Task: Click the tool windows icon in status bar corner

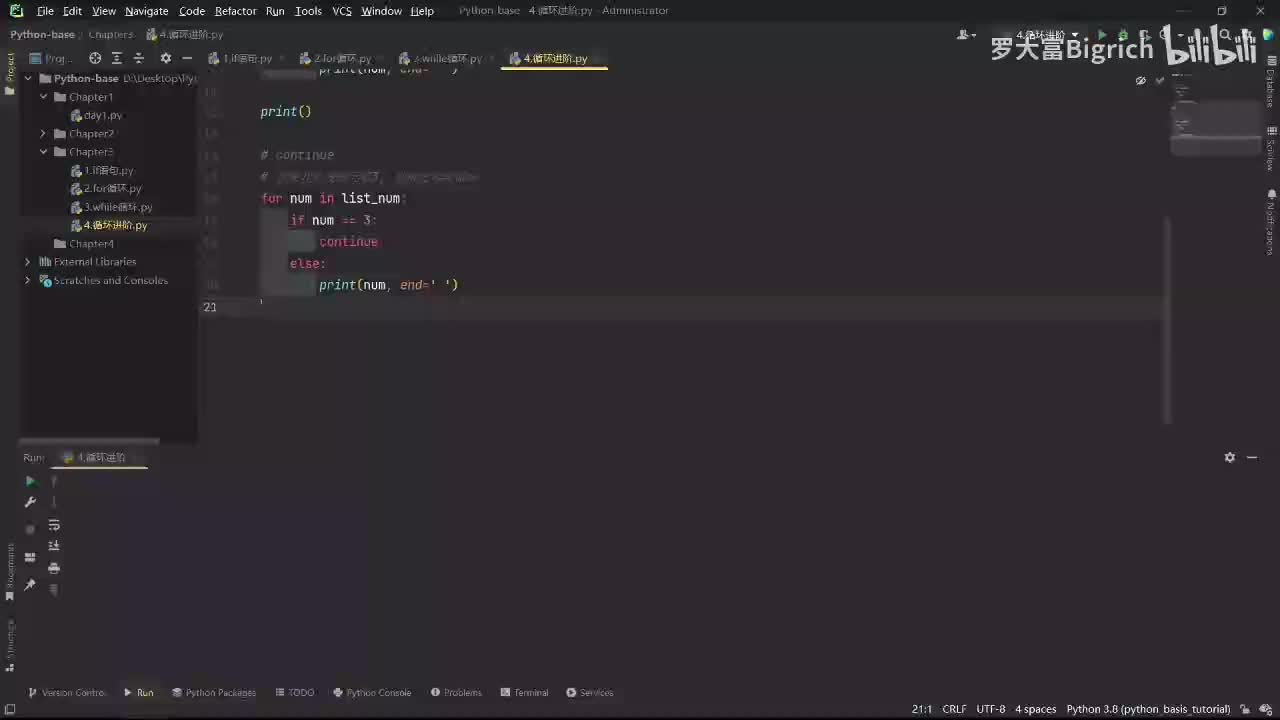Action: (x=10, y=709)
